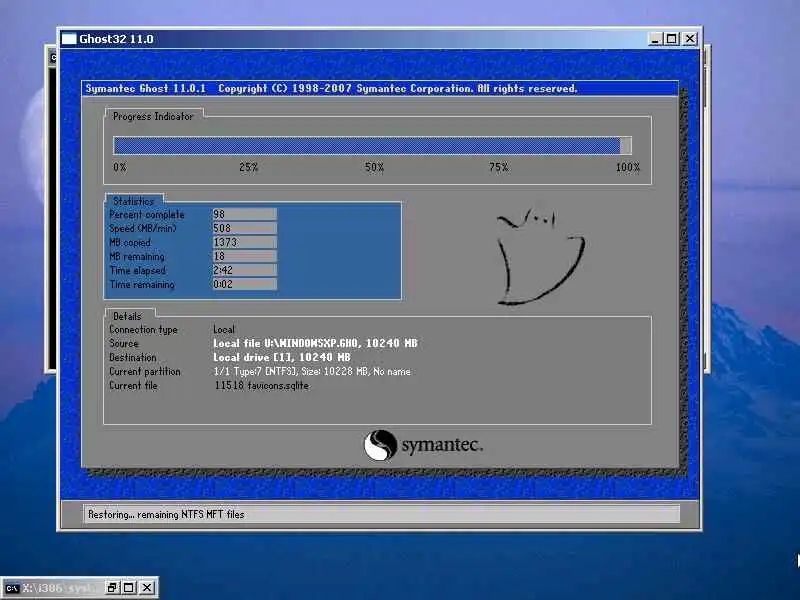Click the Statistics group label
The height and width of the screenshot is (600, 800).
(x=133, y=201)
